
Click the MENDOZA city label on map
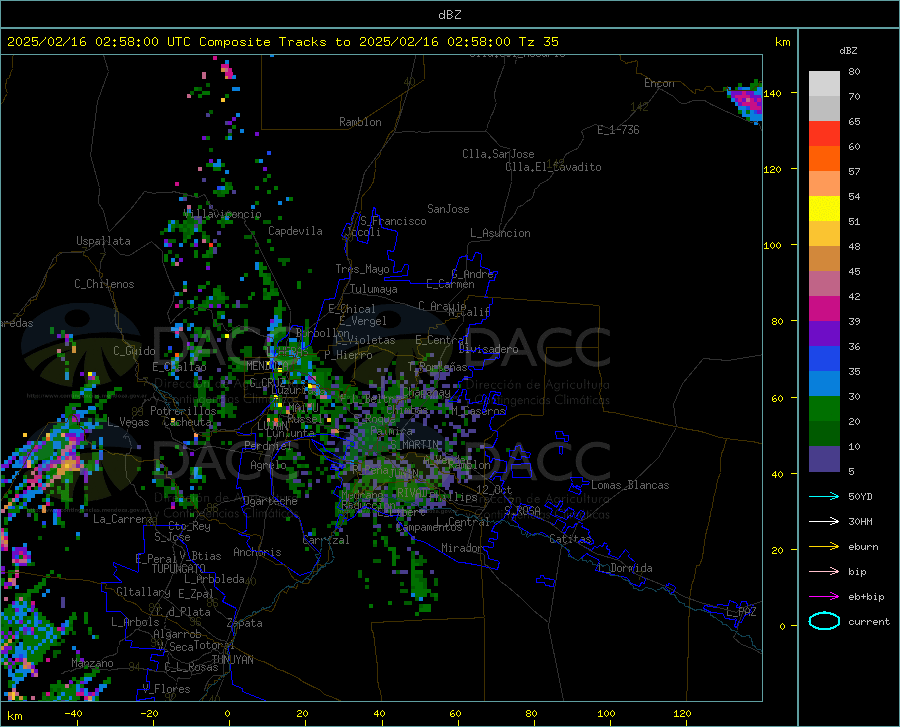(267, 366)
